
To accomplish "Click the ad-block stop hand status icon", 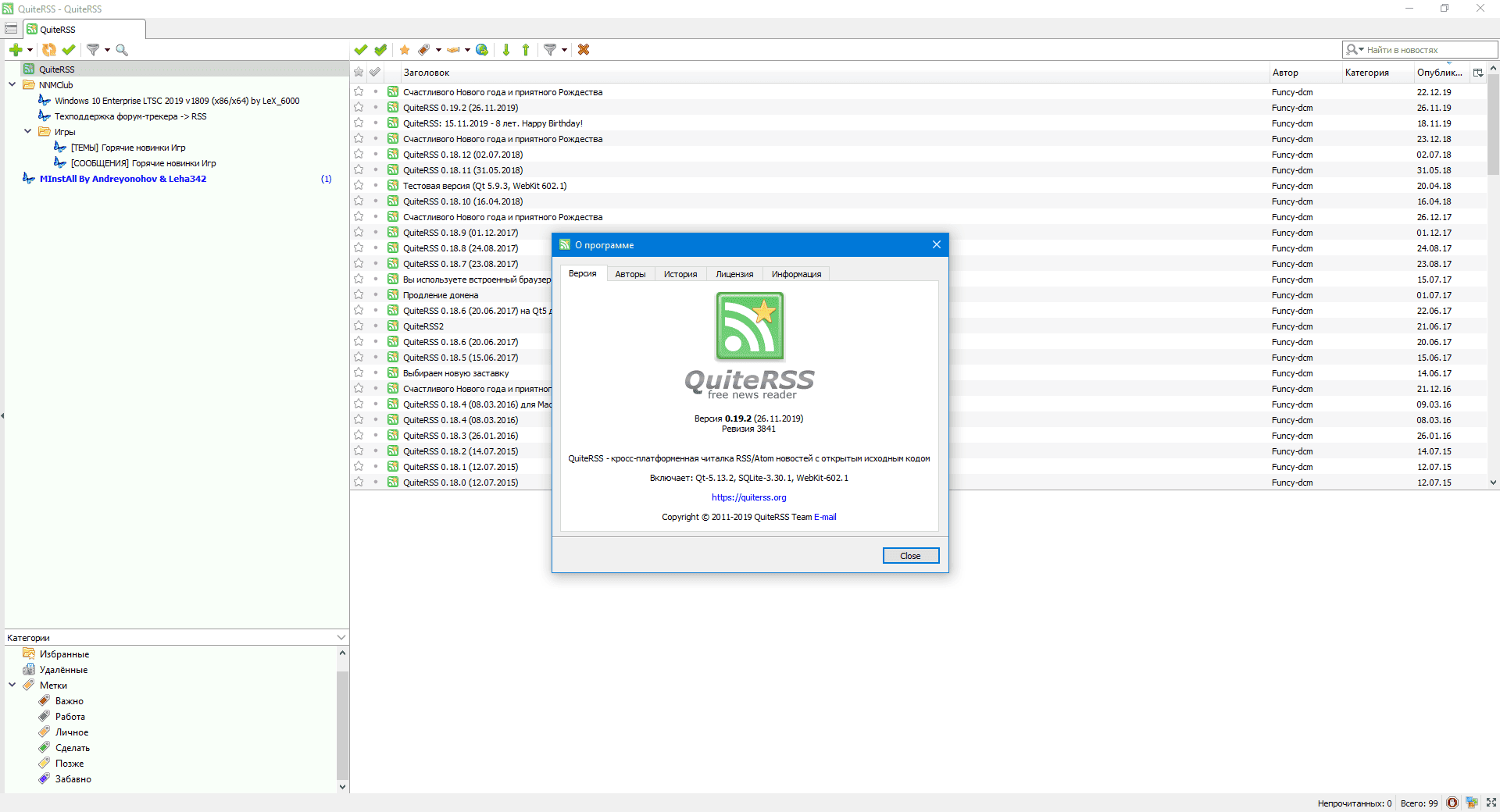I will pos(1452,803).
